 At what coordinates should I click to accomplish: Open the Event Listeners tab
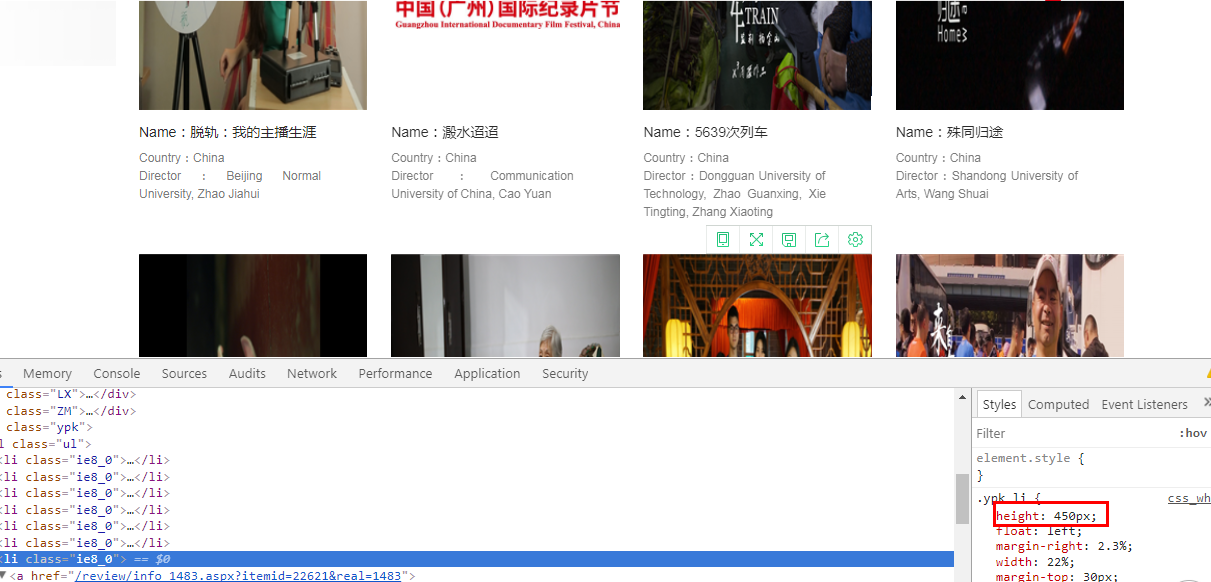[1144, 404]
